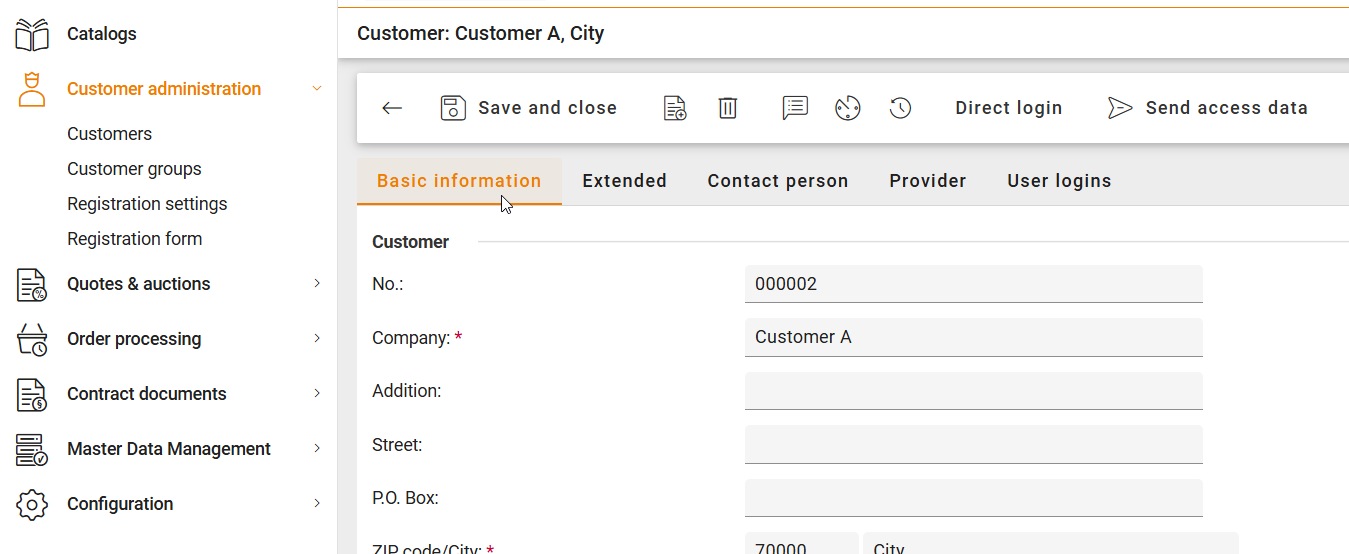Click the Configuration gear icon
This screenshot has height=554, width=1349.
point(32,504)
